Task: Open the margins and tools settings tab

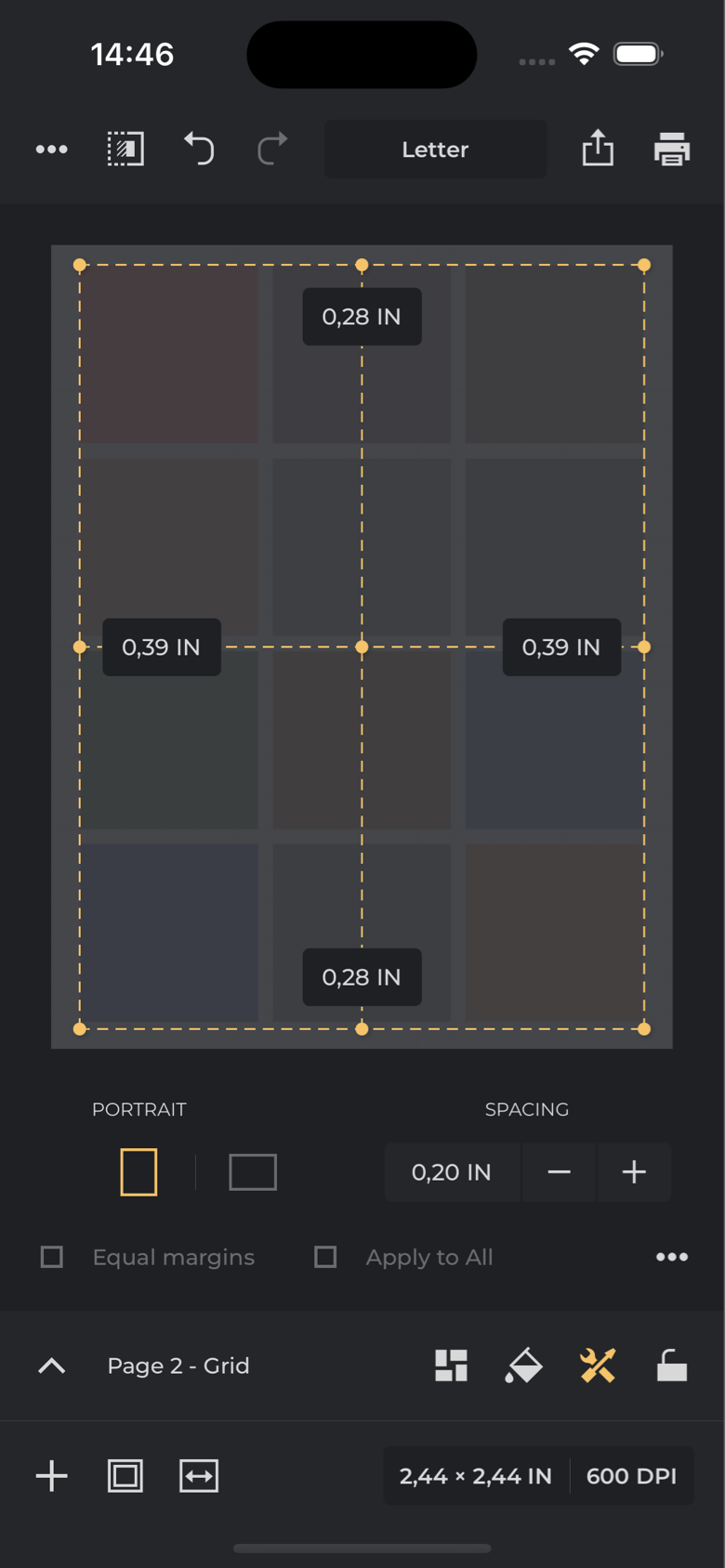Action: coord(598,1365)
